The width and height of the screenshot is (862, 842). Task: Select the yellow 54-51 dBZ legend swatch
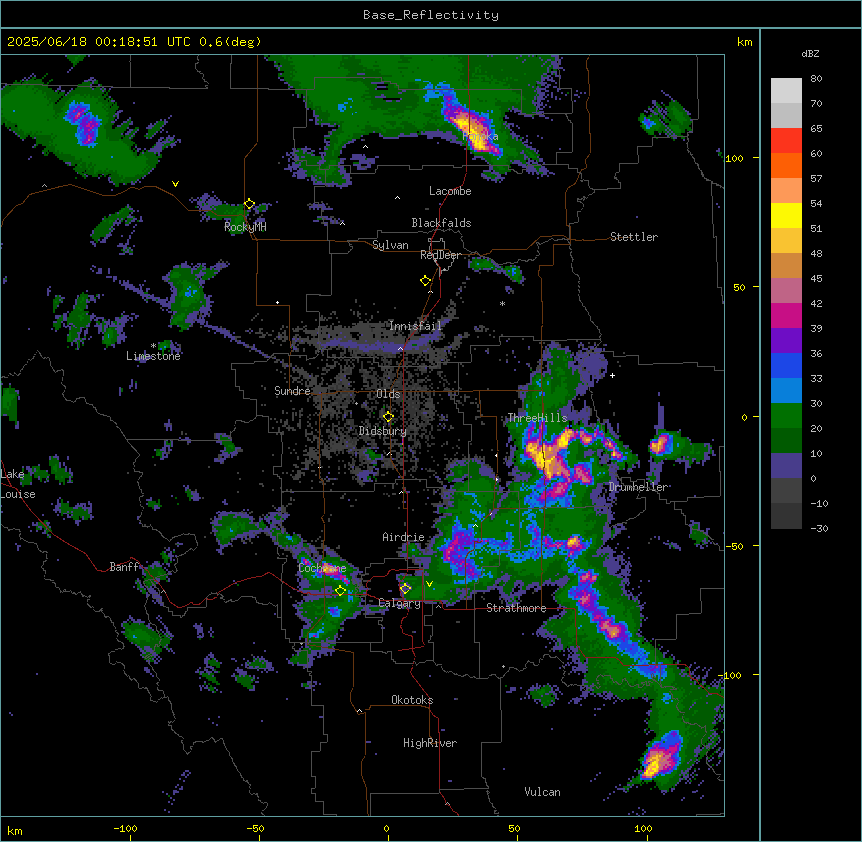[786, 215]
